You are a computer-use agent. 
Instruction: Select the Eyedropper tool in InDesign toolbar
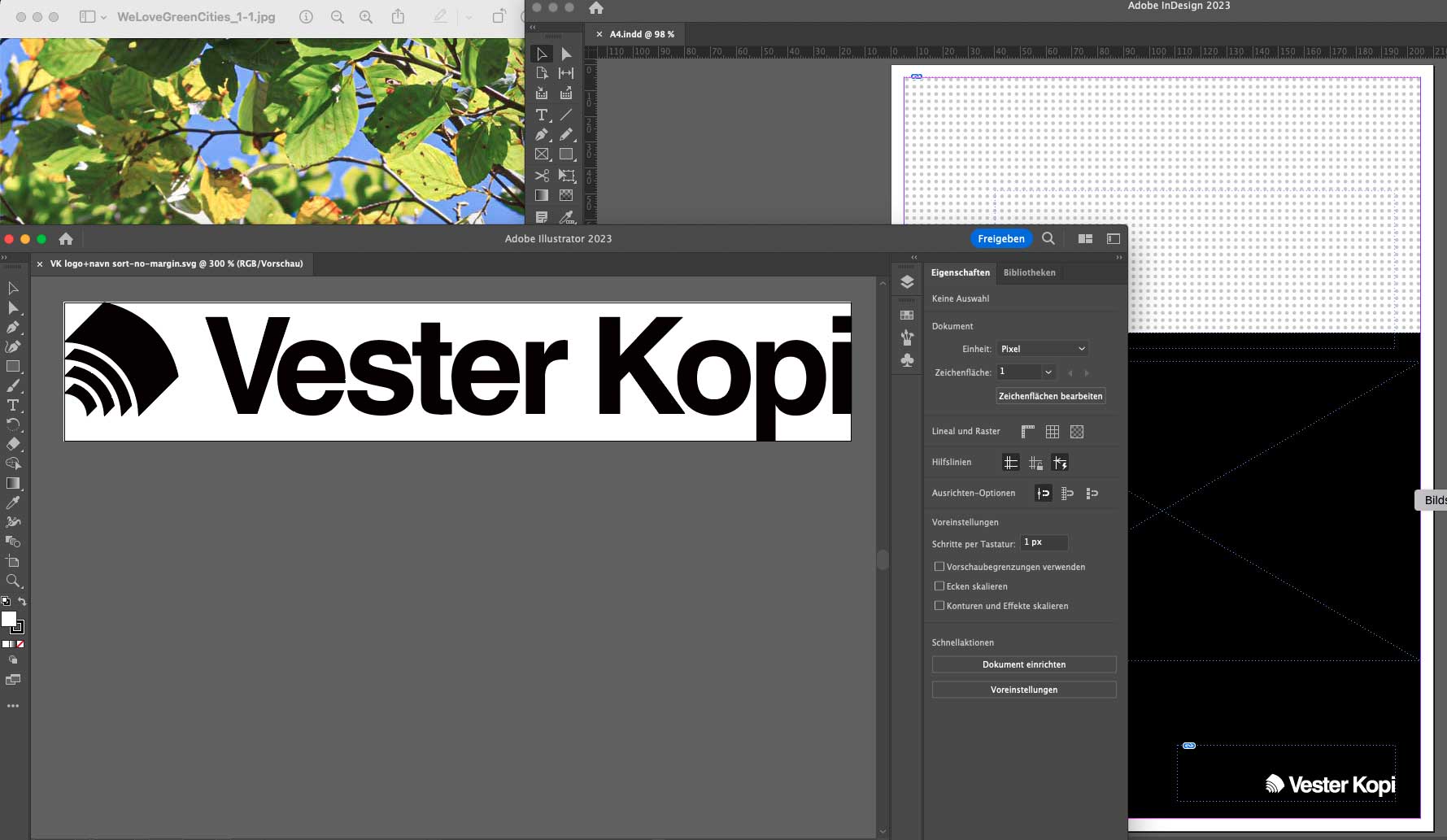click(x=568, y=217)
